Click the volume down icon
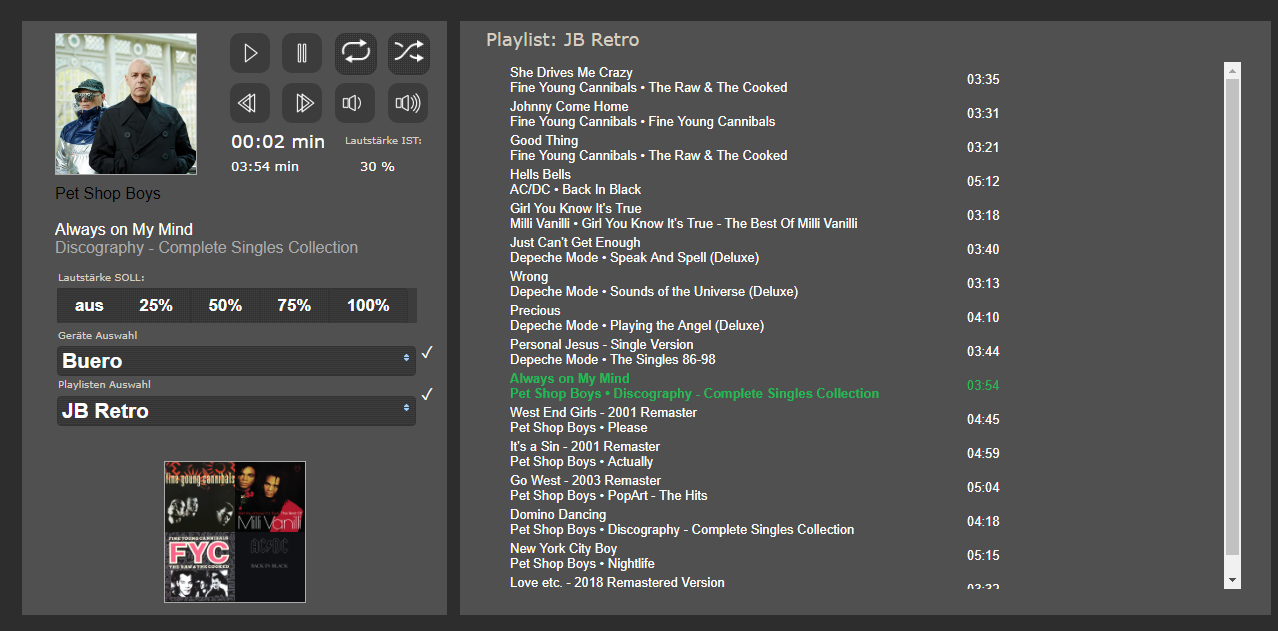1278x631 pixels. coord(355,103)
